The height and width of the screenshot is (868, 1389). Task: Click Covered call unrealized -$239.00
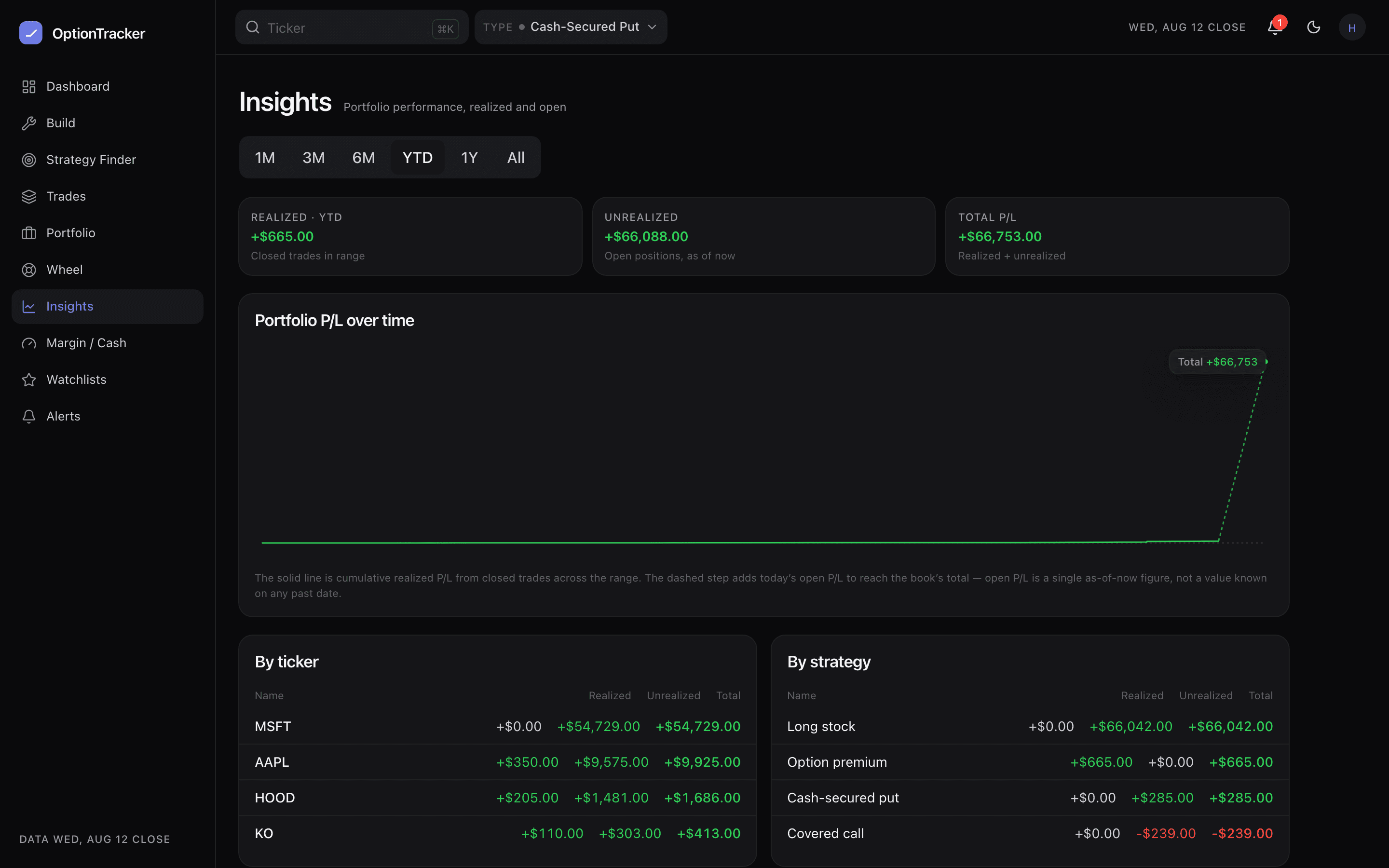tap(1166, 834)
